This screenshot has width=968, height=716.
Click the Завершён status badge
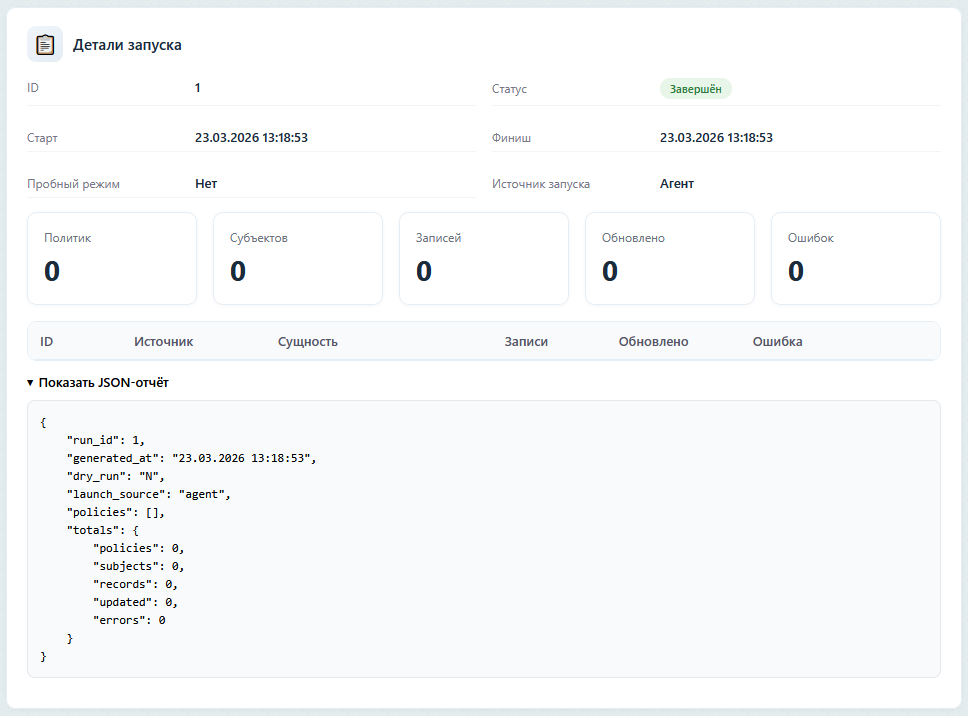coord(695,89)
